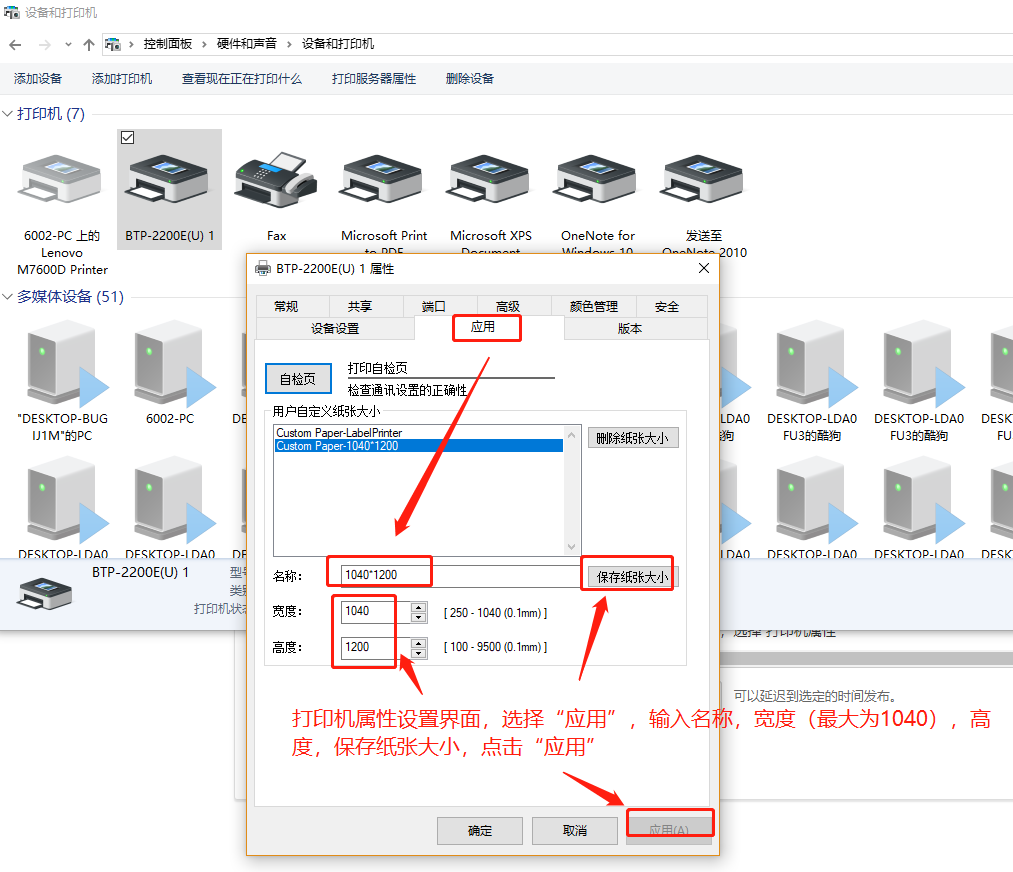Select the 6002-PC Lenovo M7600D Printer icon
1013x872 pixels.
pos(61,179)
